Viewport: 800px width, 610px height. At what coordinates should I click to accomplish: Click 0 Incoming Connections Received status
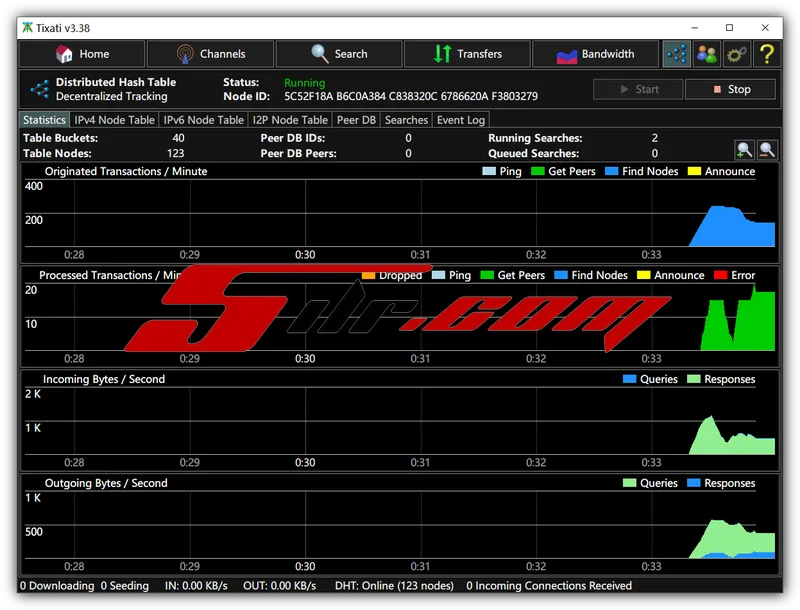549,586
